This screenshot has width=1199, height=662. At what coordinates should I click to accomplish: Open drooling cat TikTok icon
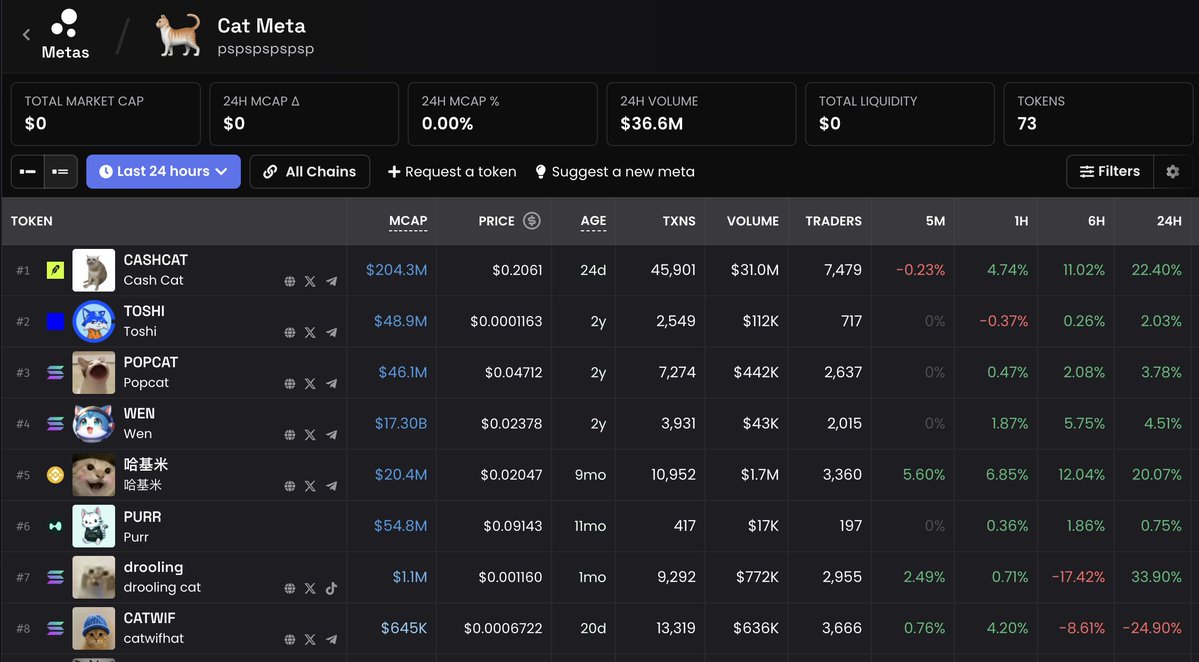pyautogui.click(x=331, y=589)
